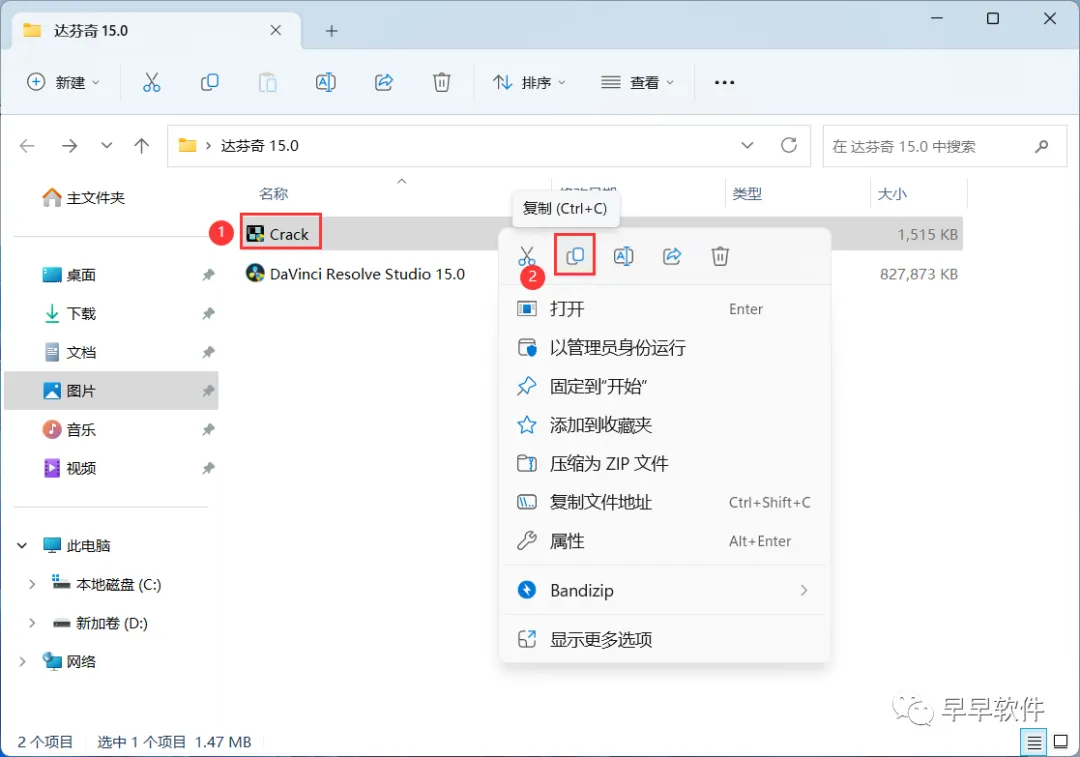
Task: Click the Rename icon in the top toolbar
Action: [x=325, y=83]
